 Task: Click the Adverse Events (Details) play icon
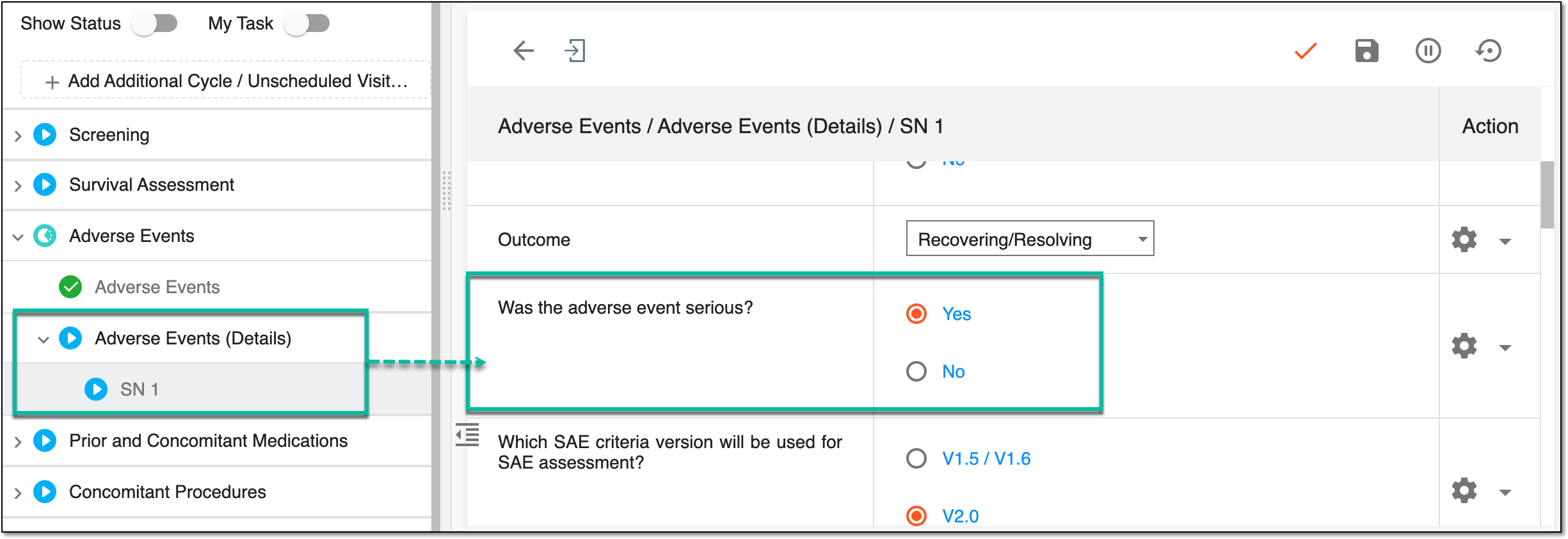tap(70, 338)
